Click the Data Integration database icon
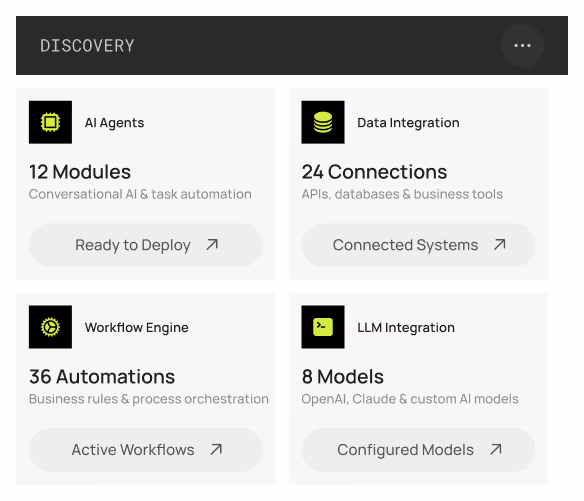 pyautogui.click(x=323, y=122)
